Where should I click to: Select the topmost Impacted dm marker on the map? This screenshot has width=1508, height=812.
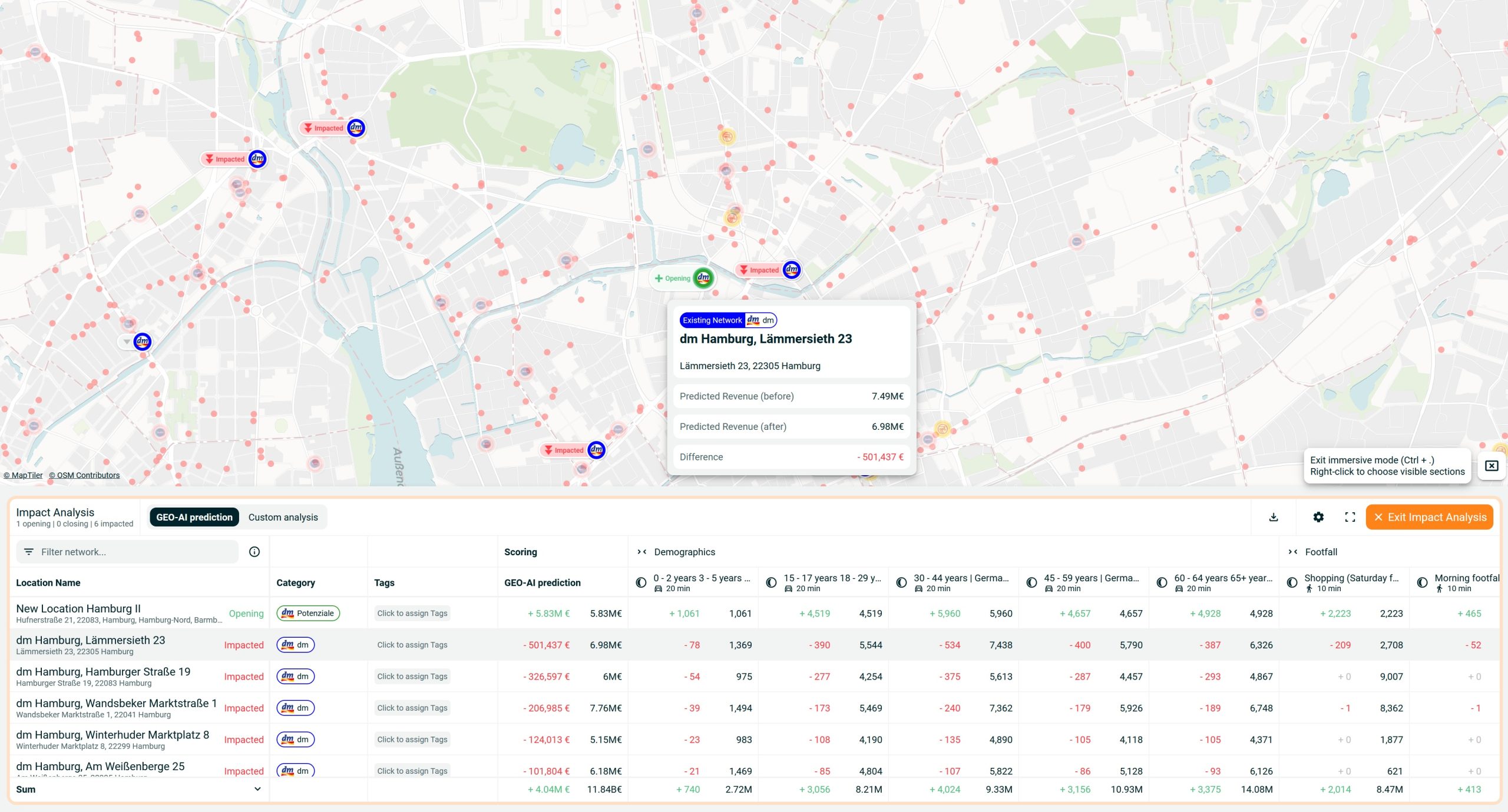[356, 128]
